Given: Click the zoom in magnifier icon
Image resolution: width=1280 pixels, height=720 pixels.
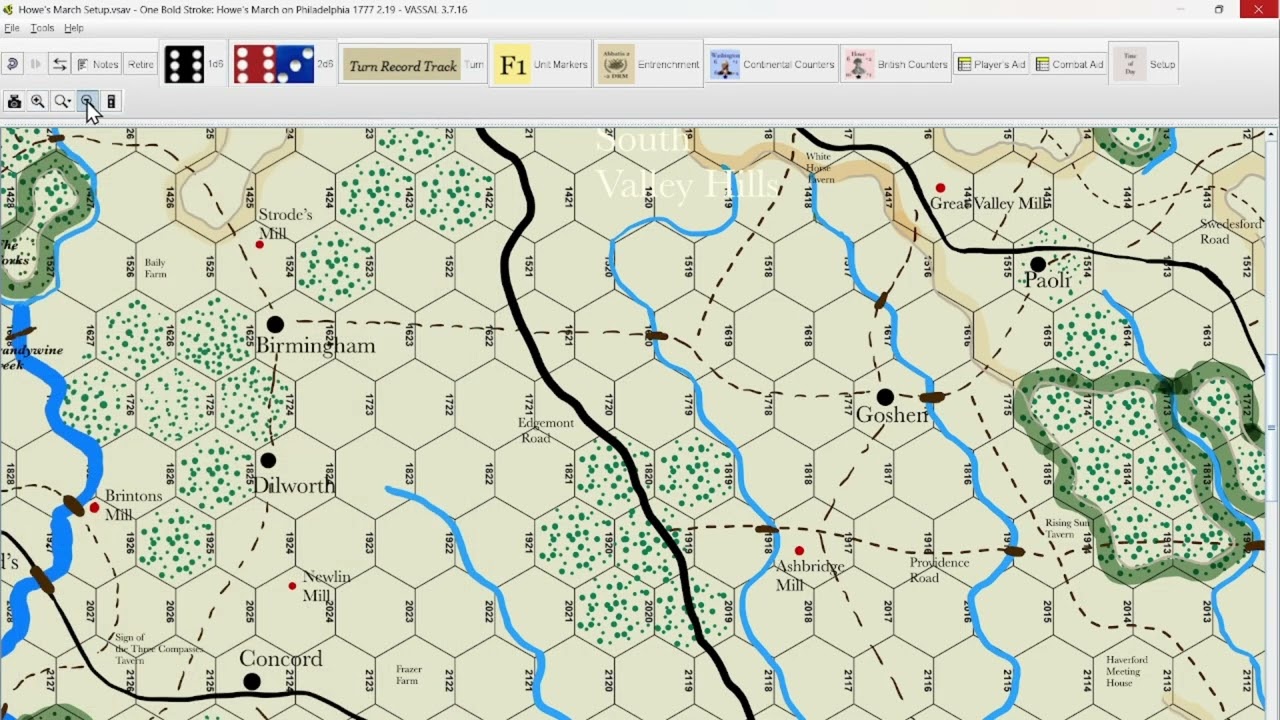Looking at the screenshot, I should click(x=38, y=101).
